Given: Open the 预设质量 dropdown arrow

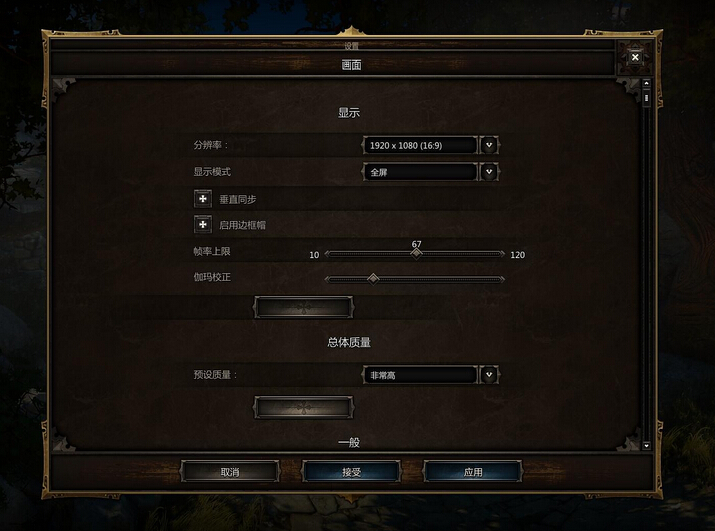Looking at the screenshot, I should pos(489,375).
